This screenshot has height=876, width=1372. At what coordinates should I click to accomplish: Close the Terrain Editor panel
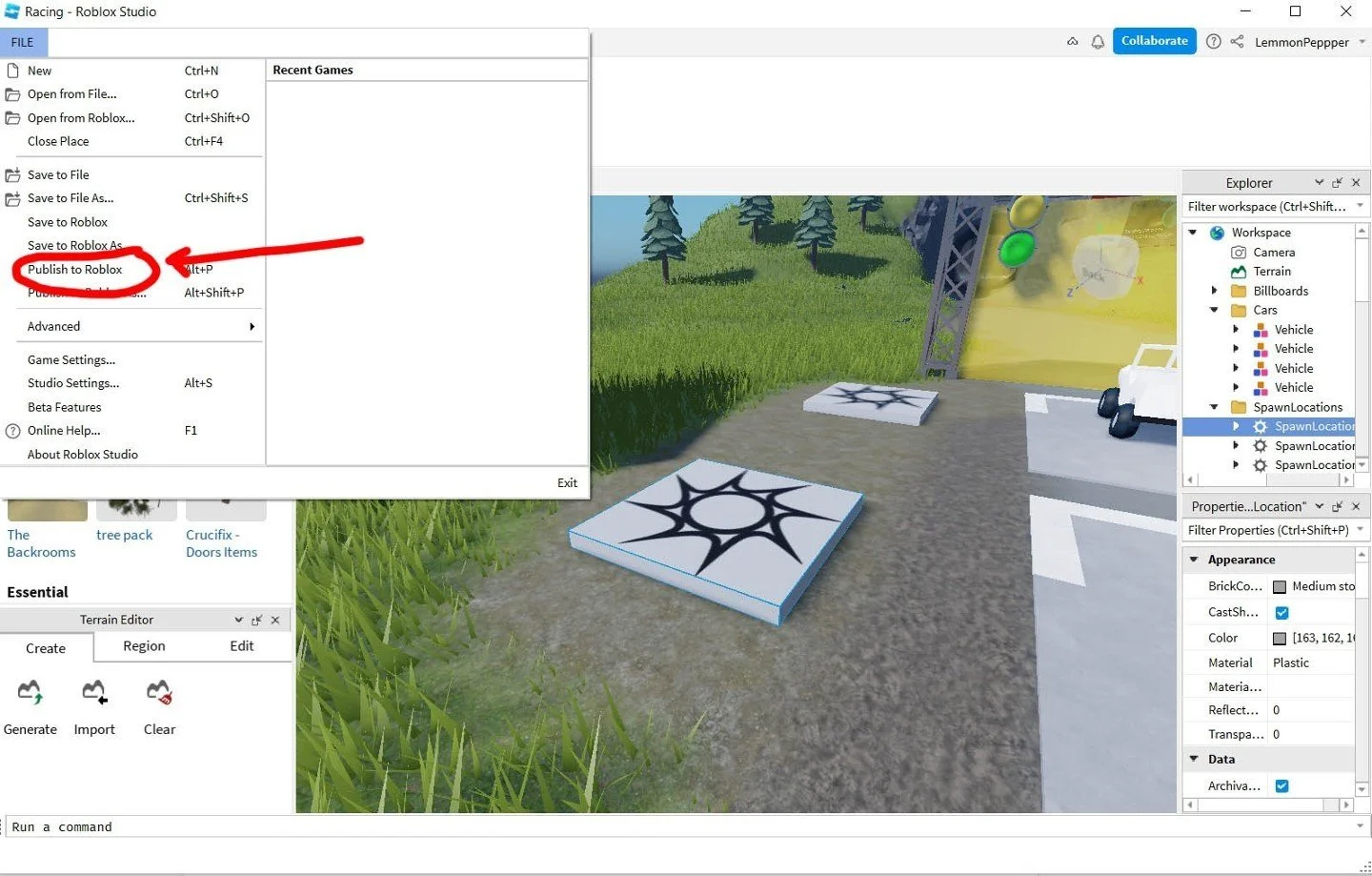point(275,621)
